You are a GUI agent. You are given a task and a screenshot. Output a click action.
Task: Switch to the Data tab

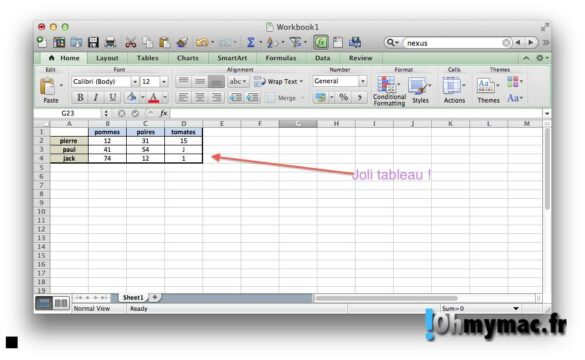322,58
